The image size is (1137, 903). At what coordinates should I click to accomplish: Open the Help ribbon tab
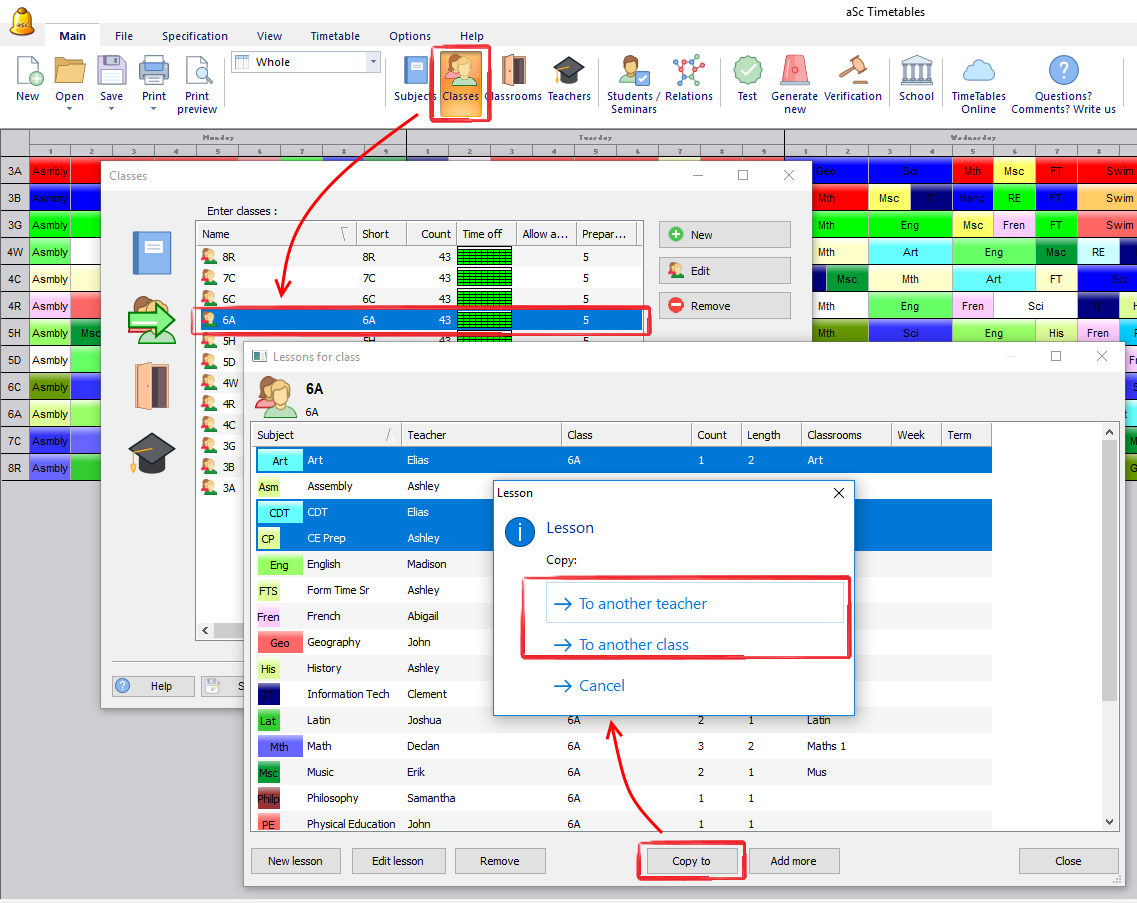(x=471, y=36)
